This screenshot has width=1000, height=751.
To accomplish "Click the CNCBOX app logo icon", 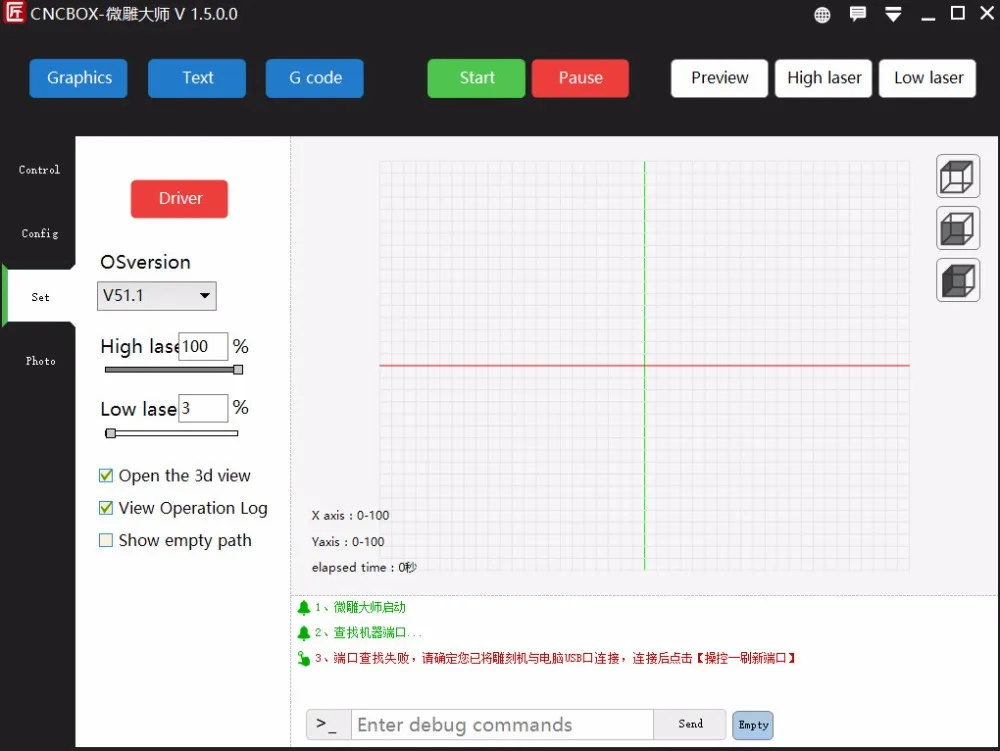I will coord(14,12).
